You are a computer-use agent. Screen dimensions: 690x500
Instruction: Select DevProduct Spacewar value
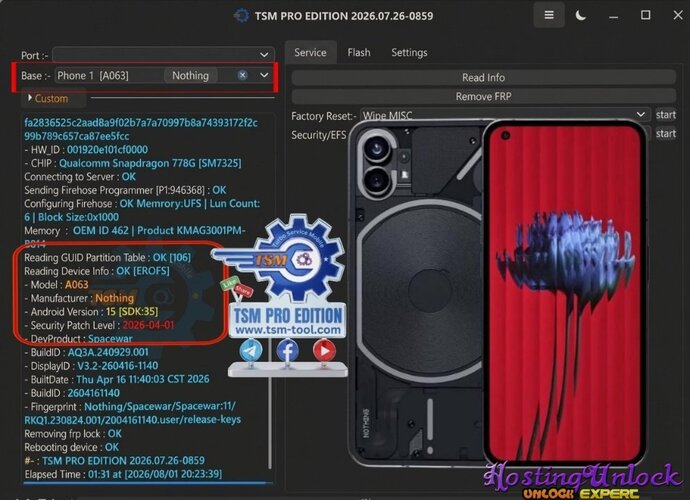pyautogui.click(x=110, y=339)
